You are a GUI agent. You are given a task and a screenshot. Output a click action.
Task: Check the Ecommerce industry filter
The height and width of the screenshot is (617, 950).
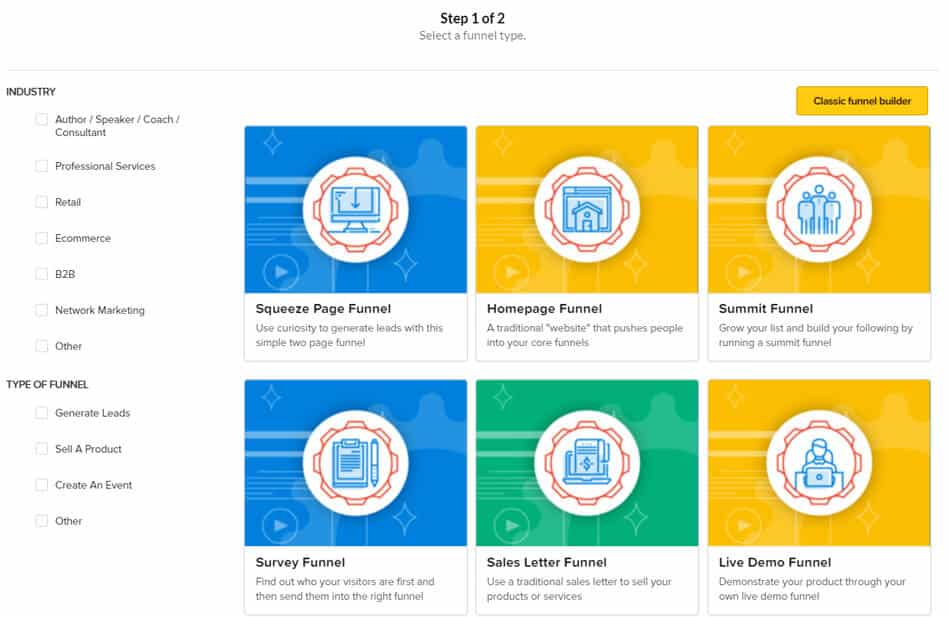click(41, 238)
